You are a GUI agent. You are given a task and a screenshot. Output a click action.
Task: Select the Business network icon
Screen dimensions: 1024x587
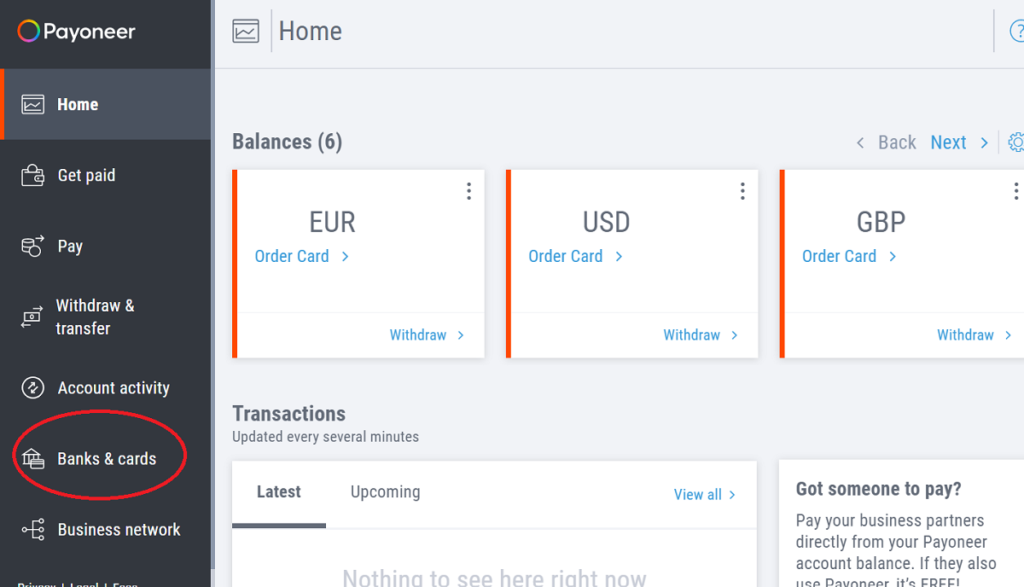point(31,529)
